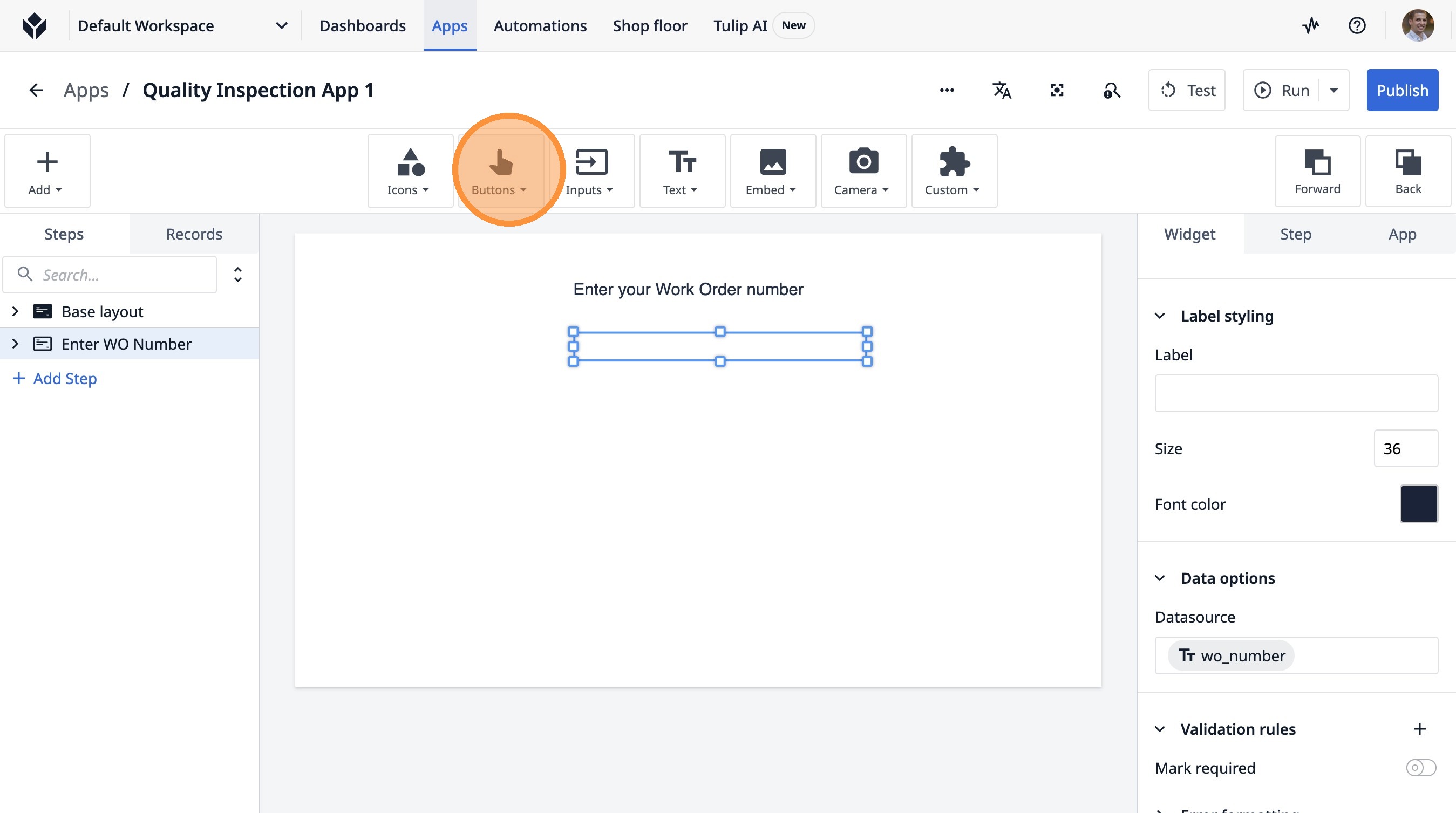Bring widget Forward
This screenshot has width=1456, height=813.
[x=1317, y=171]
